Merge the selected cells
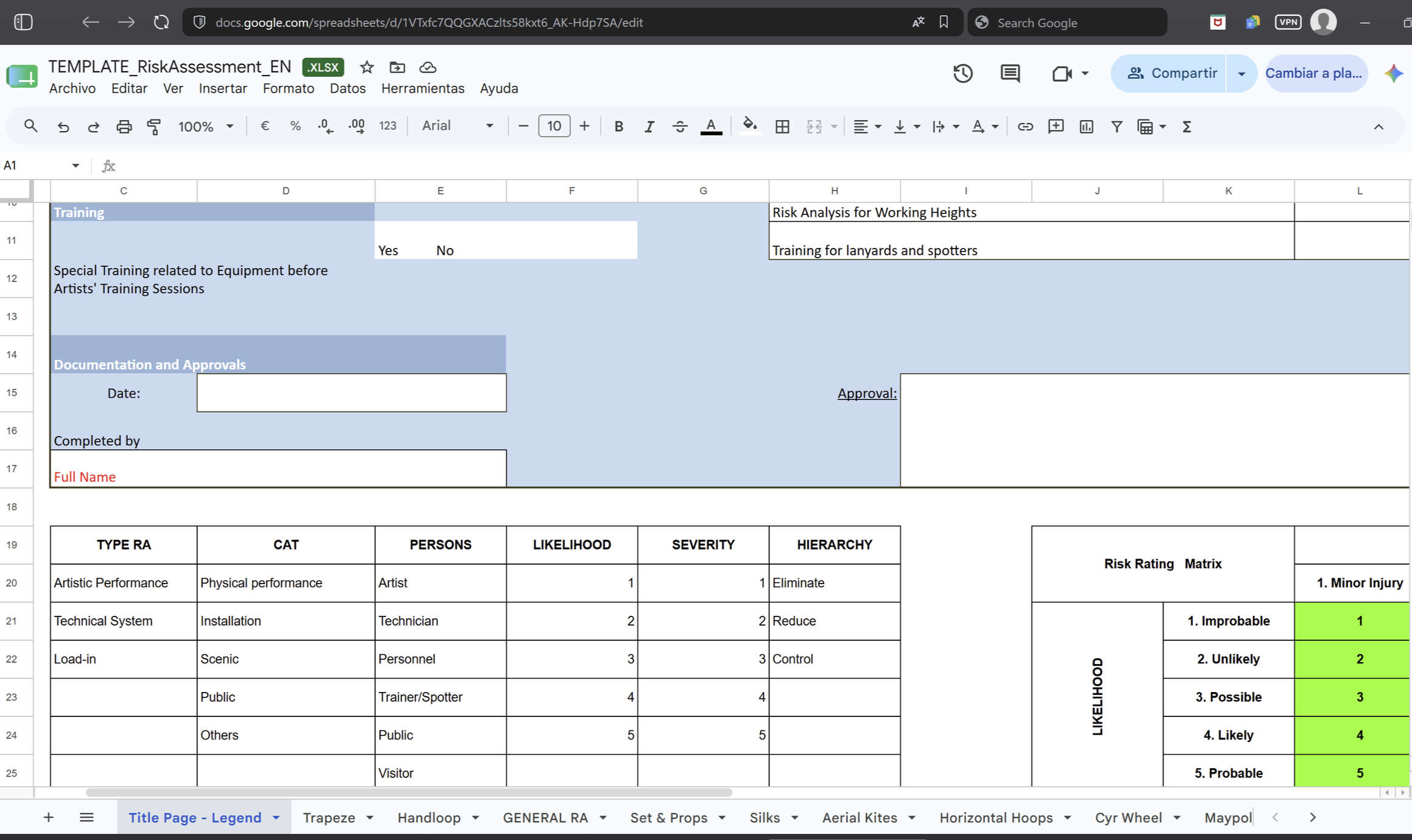This screenshot has width=1412, height=840. pyautogui.click(x=814, y=126)
